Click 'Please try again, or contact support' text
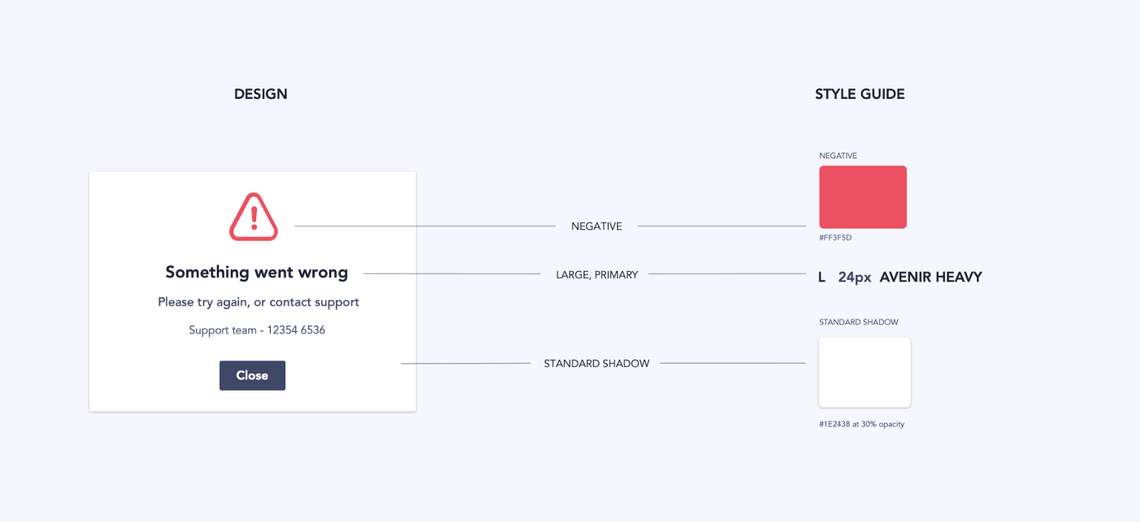 pyautogui.click(x=258, y=302)
